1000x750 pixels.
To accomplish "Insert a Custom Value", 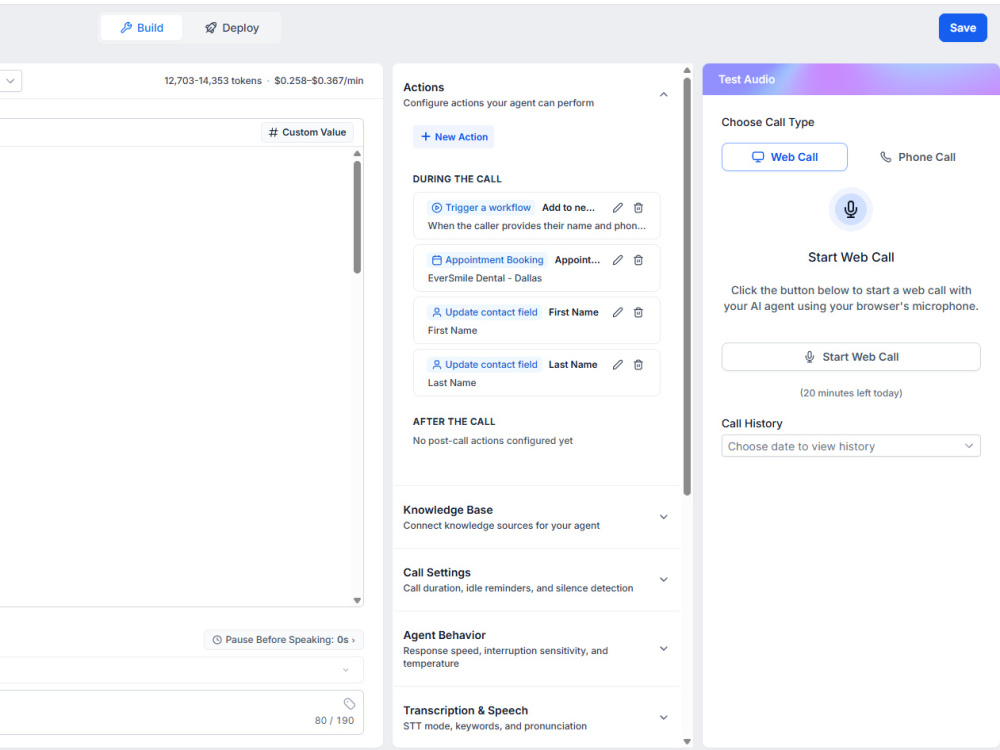I will (x=307, y=133).
